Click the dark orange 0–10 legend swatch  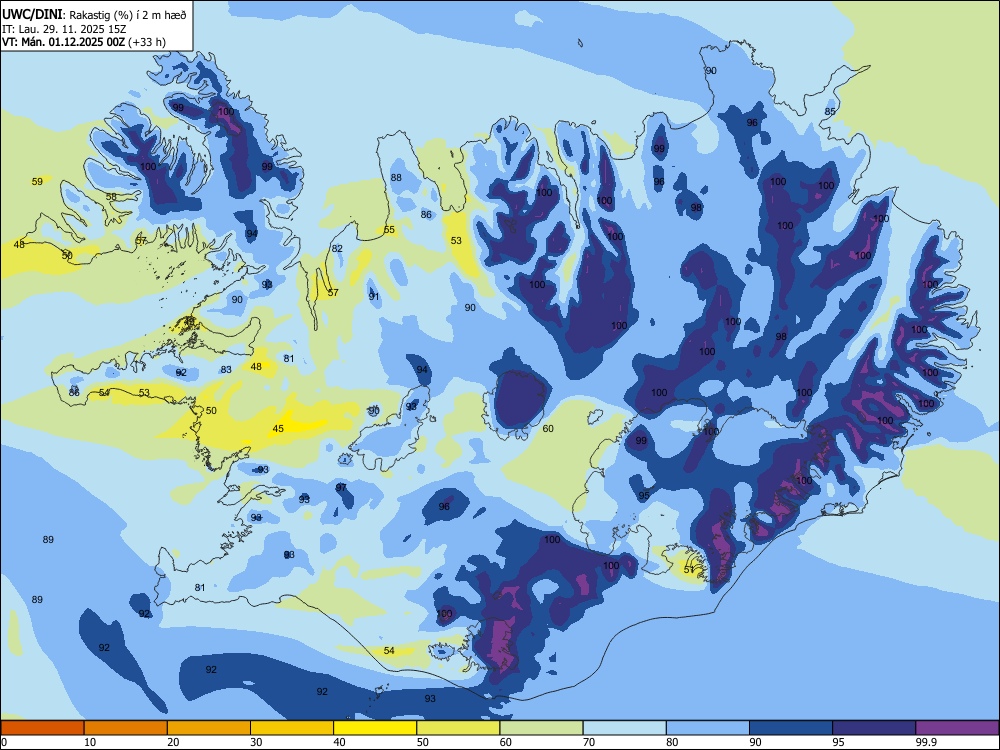(x=42, y=727)
